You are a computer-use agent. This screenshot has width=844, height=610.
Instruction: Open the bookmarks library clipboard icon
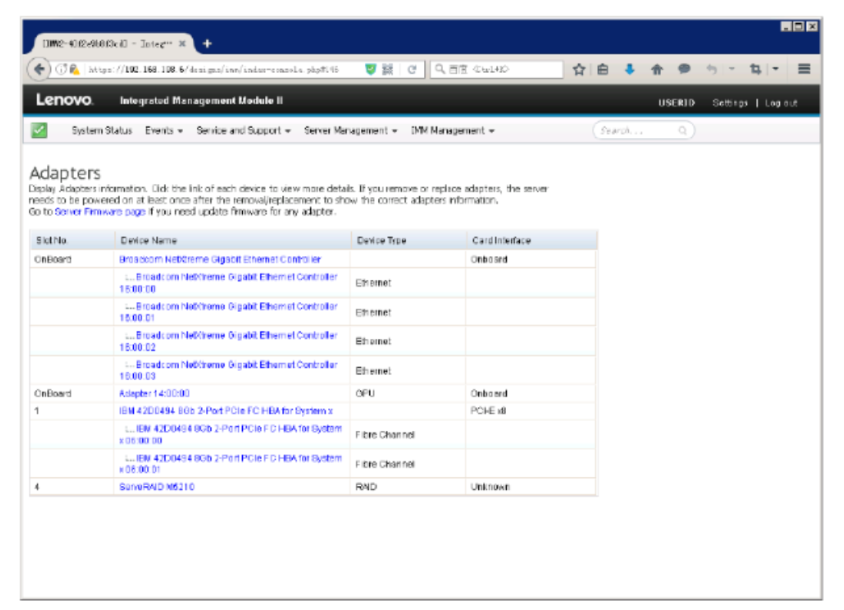(603, 69)
